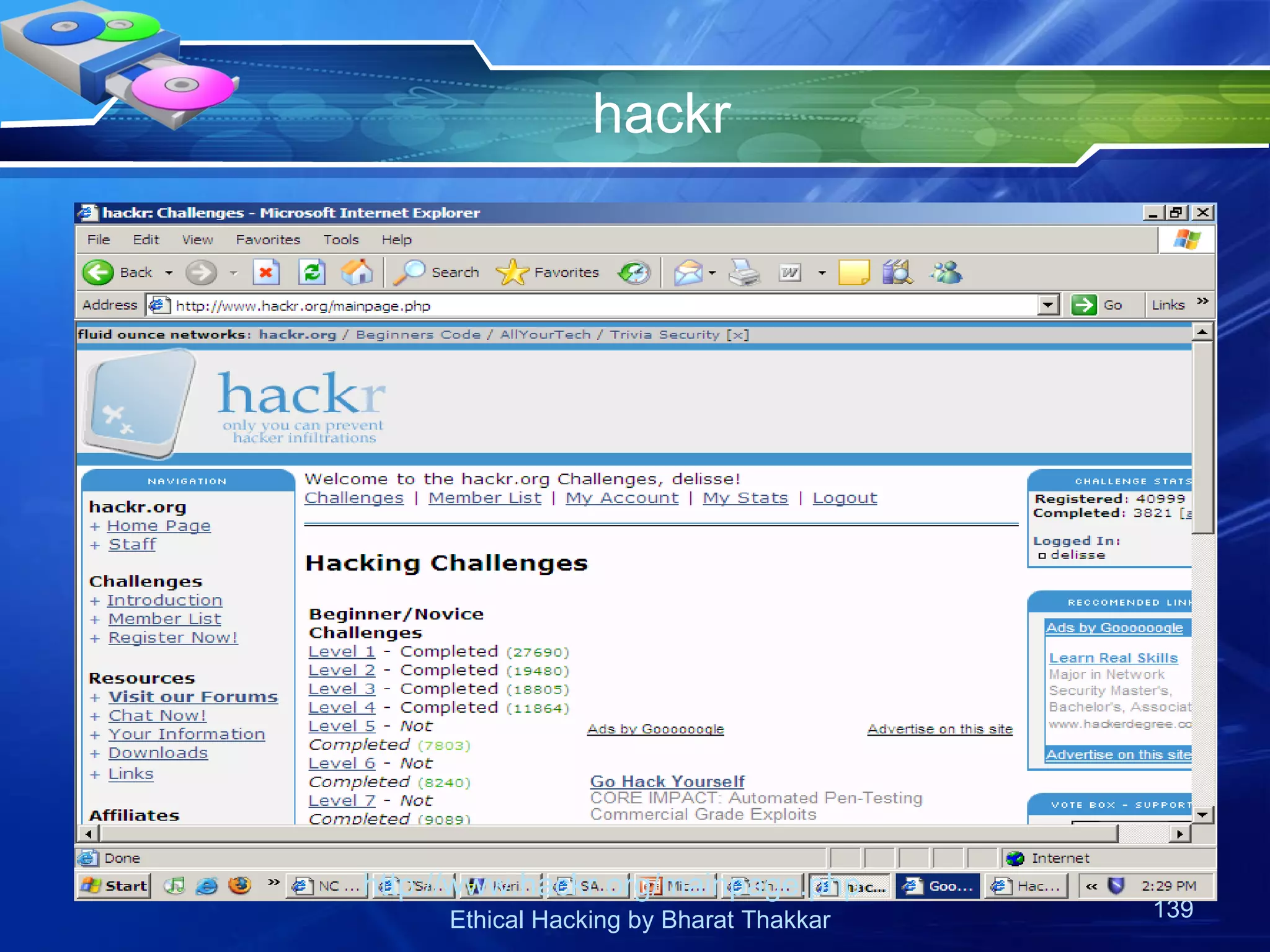The image size is (1270, 952).
Task: Open the Mail envelope icon
Action: [688, 273]
